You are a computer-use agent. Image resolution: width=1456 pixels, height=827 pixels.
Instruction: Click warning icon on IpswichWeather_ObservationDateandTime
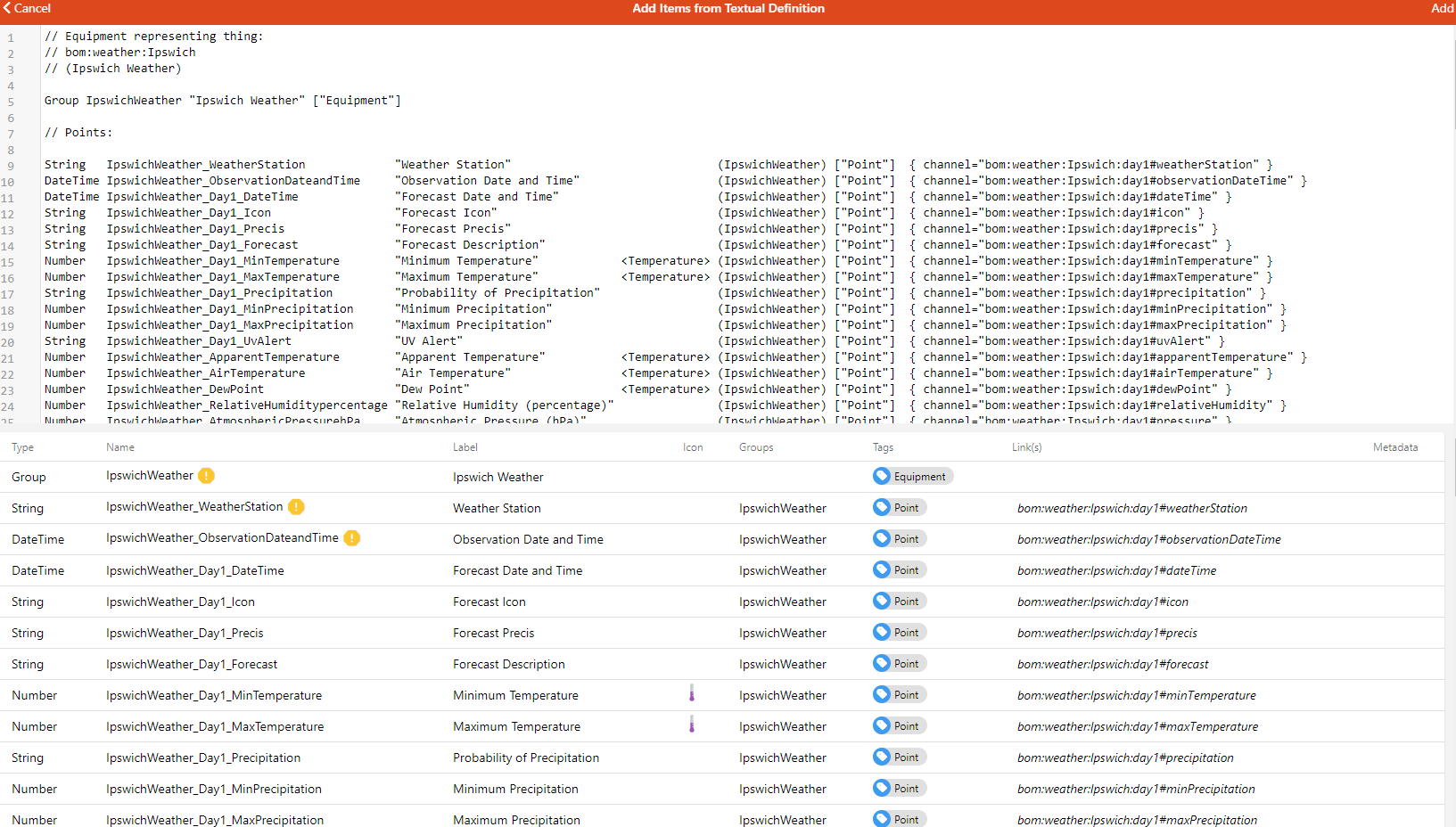pyautogui.click(x=351, y=538)
